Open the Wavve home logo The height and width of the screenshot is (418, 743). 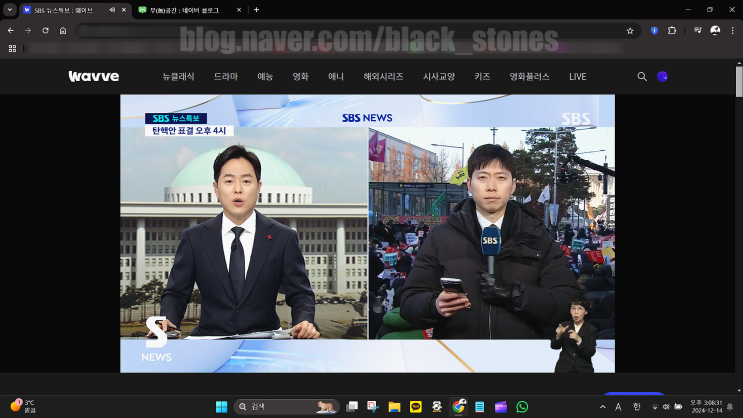click(x=94, y=76)
